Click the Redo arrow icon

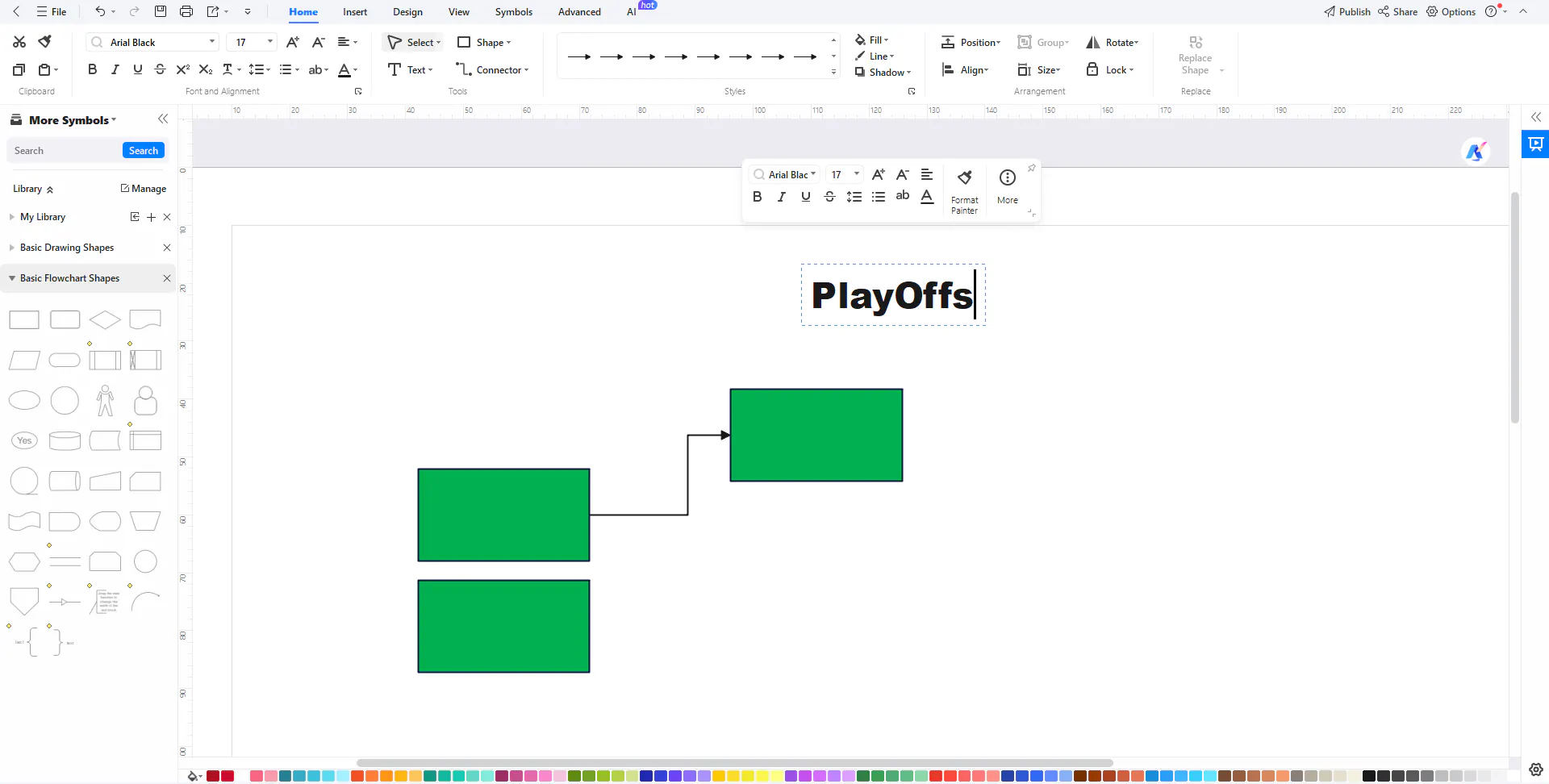tap(135, 11)
